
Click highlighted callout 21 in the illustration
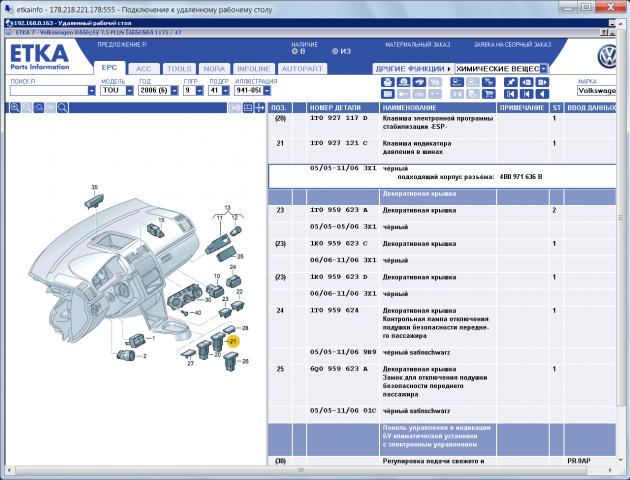coord(233,341)
